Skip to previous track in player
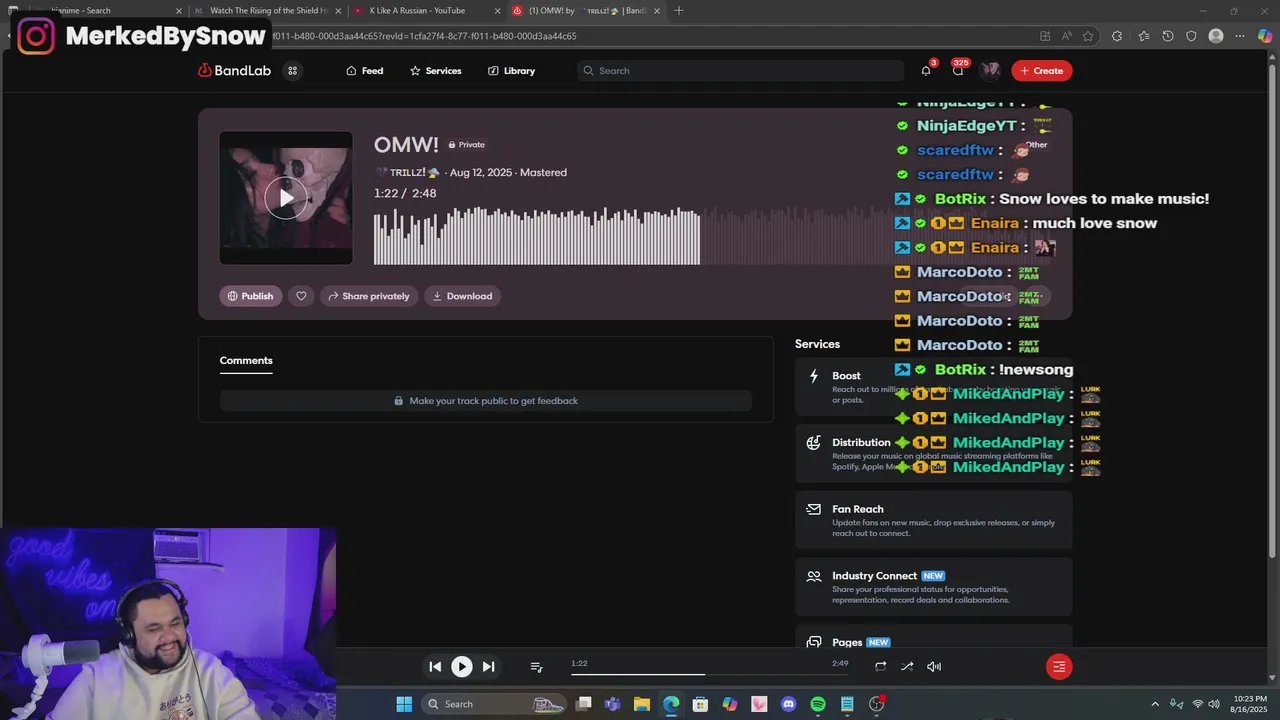 pos(435,667)
